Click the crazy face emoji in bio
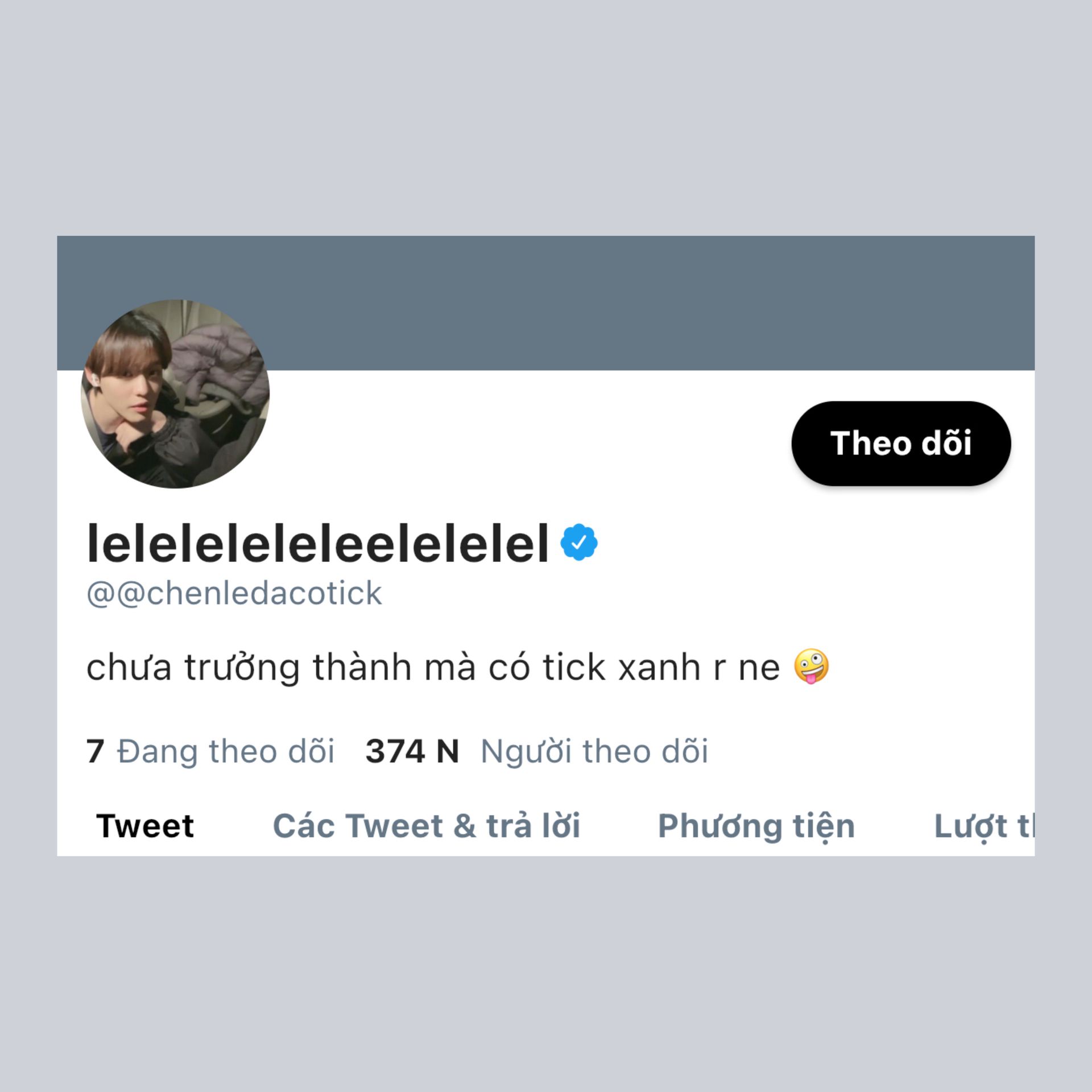1092x1092 pixels. click(x=812, y=666)
